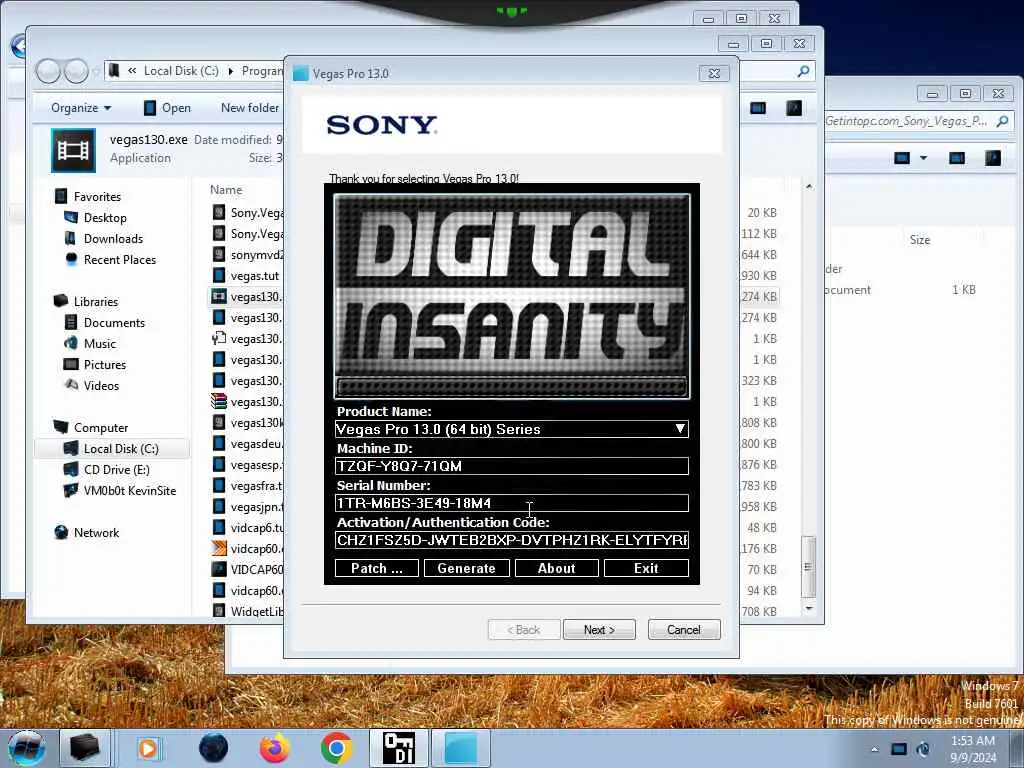Click the Explorer search magnifier icon
This screenshot has height=768, width=1024.
[x=803, y=71]
